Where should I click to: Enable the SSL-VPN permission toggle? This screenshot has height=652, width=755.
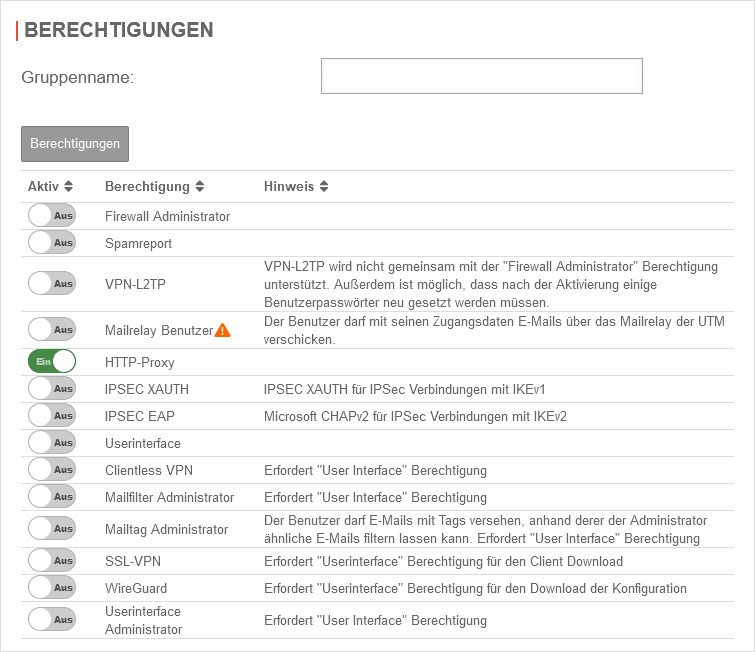point(52,561)
